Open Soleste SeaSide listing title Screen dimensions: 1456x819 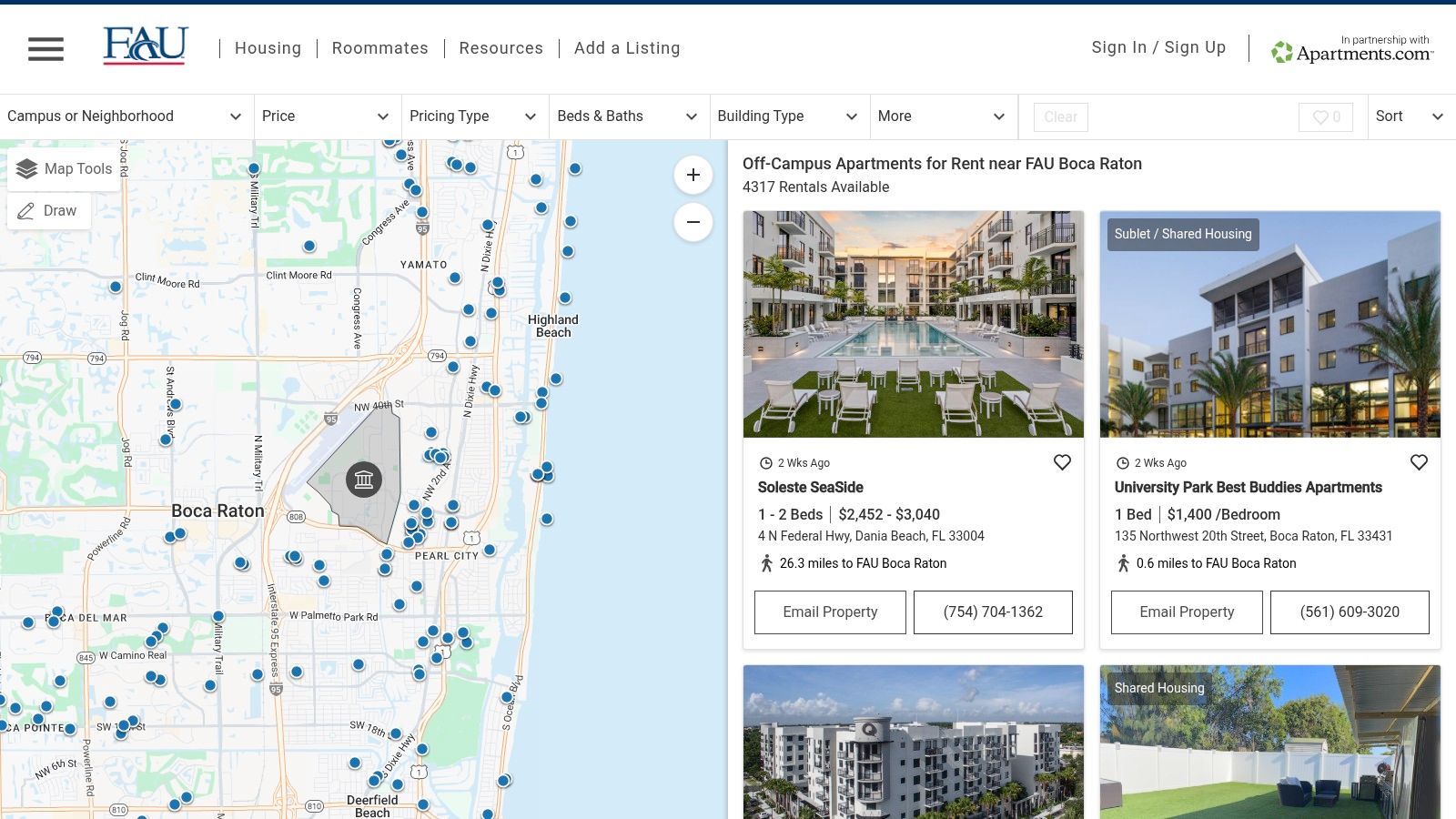click(x=810, y=488)
